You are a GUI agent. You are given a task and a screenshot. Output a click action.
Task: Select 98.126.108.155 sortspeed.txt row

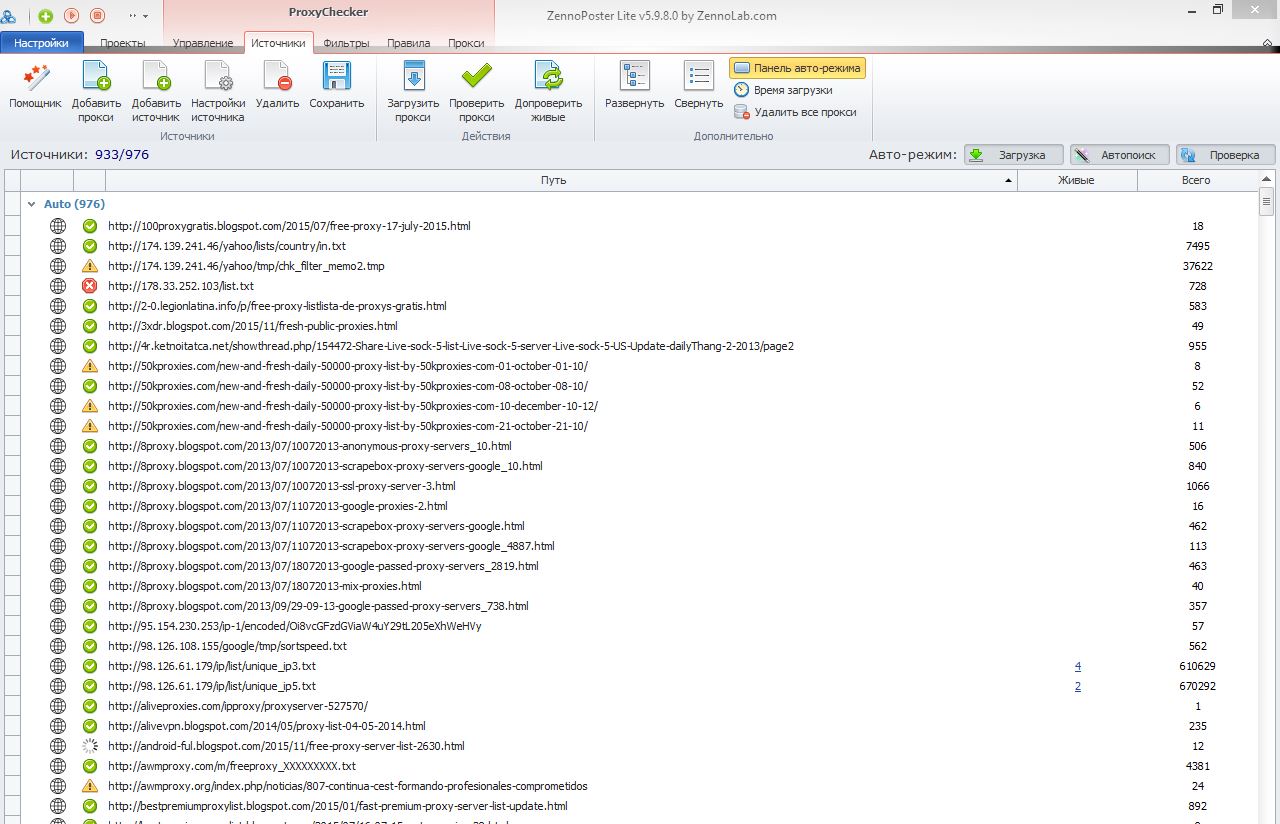point(640,646)
